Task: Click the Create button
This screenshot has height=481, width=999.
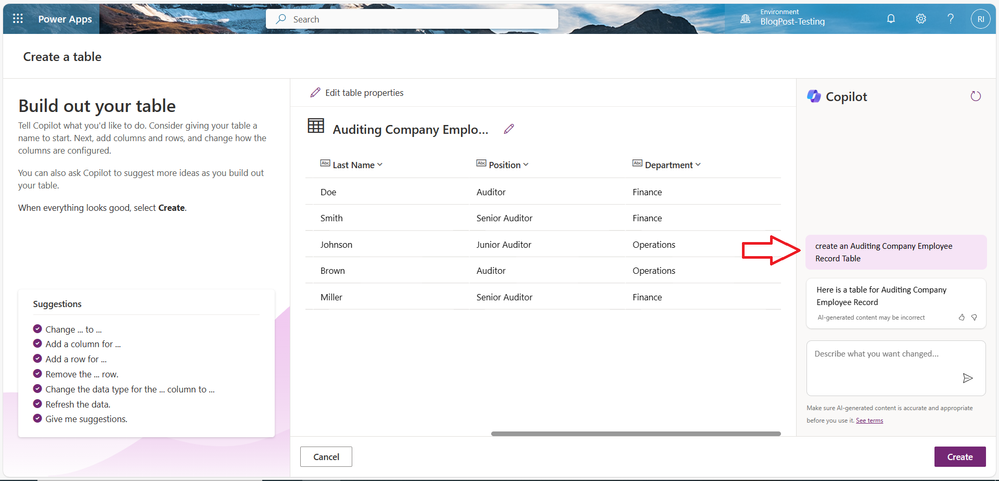Action: (x=959, y=457)
